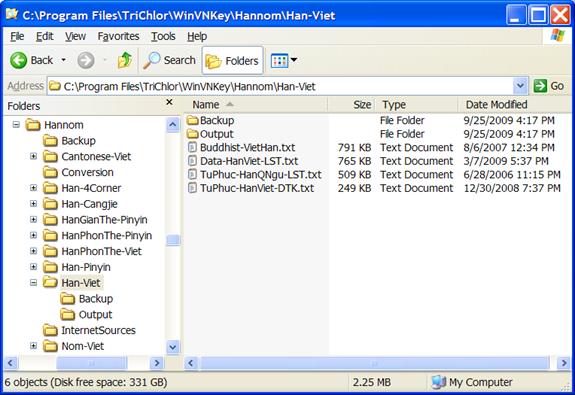Select the TuPhuc-HanQNgu-LST.txt file icon

point(192,174)
